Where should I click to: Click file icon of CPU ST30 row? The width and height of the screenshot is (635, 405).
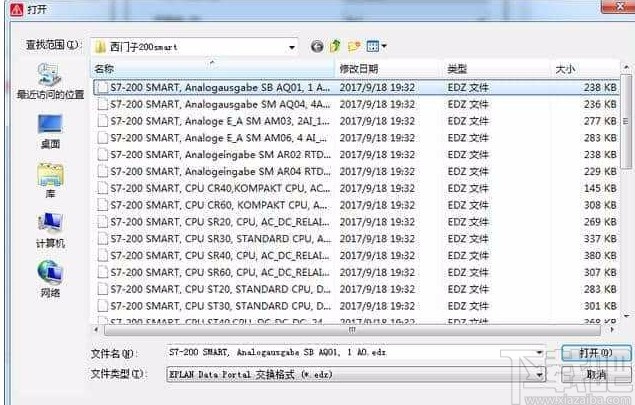click(x=103, y=306)
